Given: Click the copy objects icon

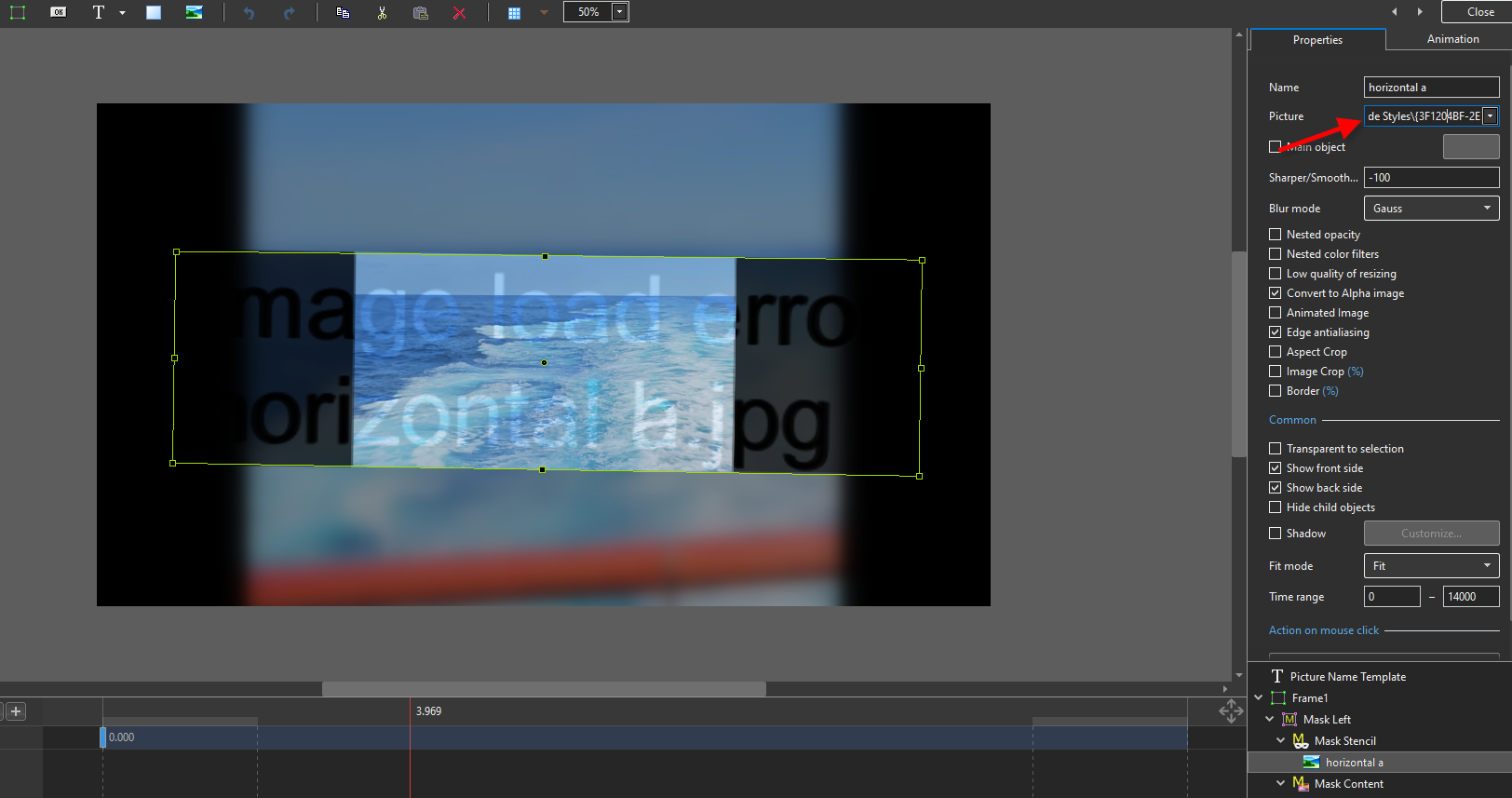Looking at the screenshot, I should click(x=343, y=12).
